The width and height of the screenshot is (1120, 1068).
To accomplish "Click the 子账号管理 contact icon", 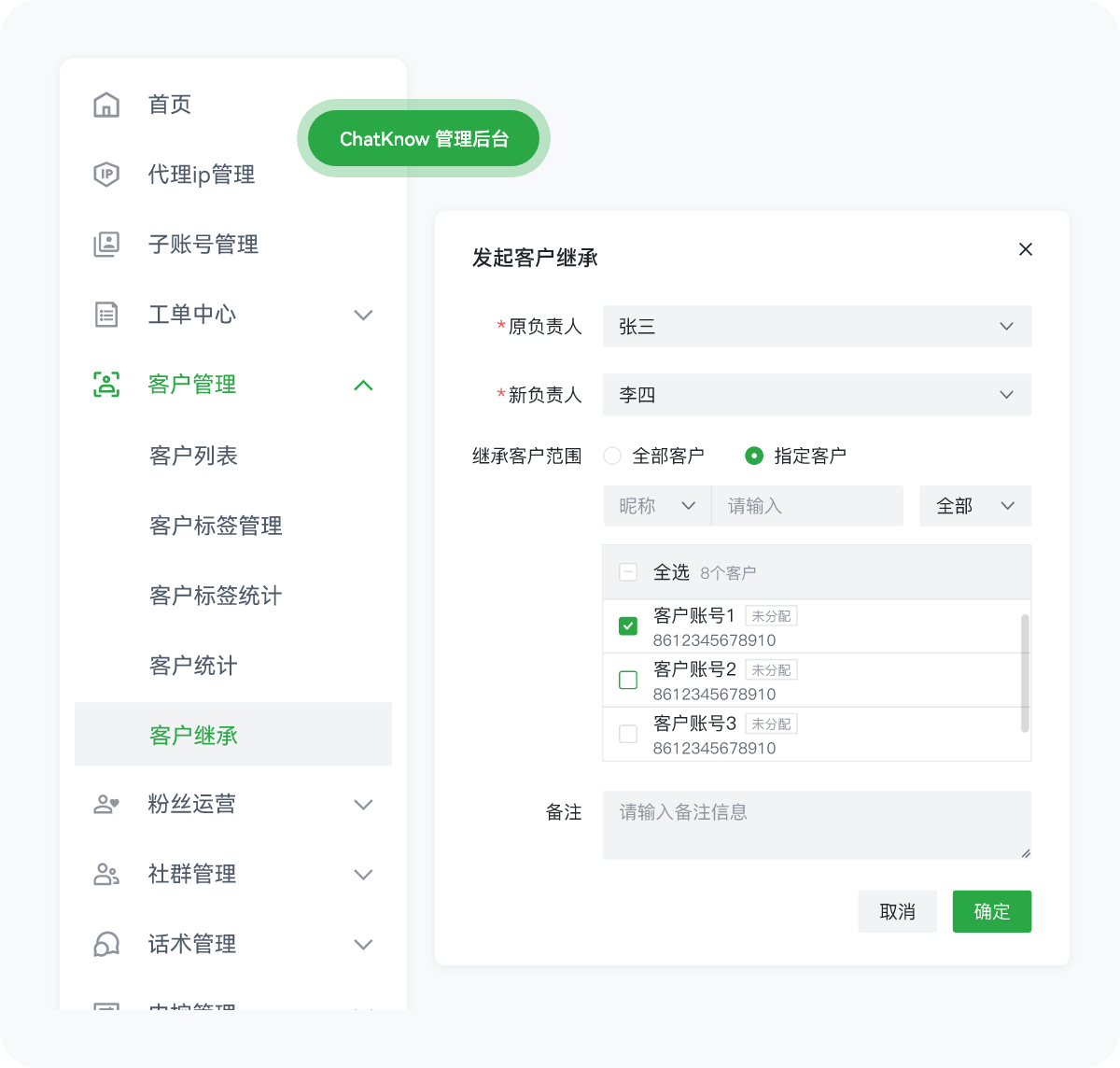I will (106, 245).
